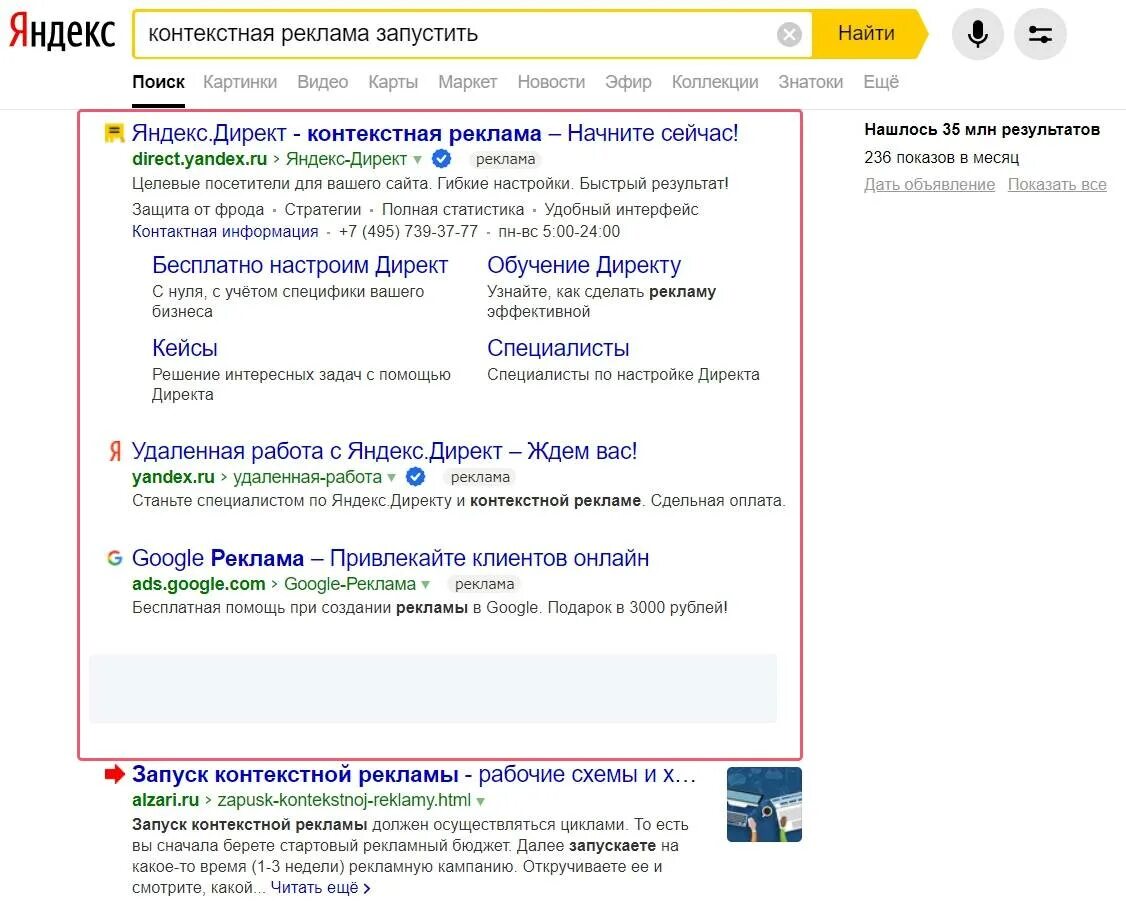Click verified badge next to удаленная-работа
The image size is (1126, 911).
[415, 477]
